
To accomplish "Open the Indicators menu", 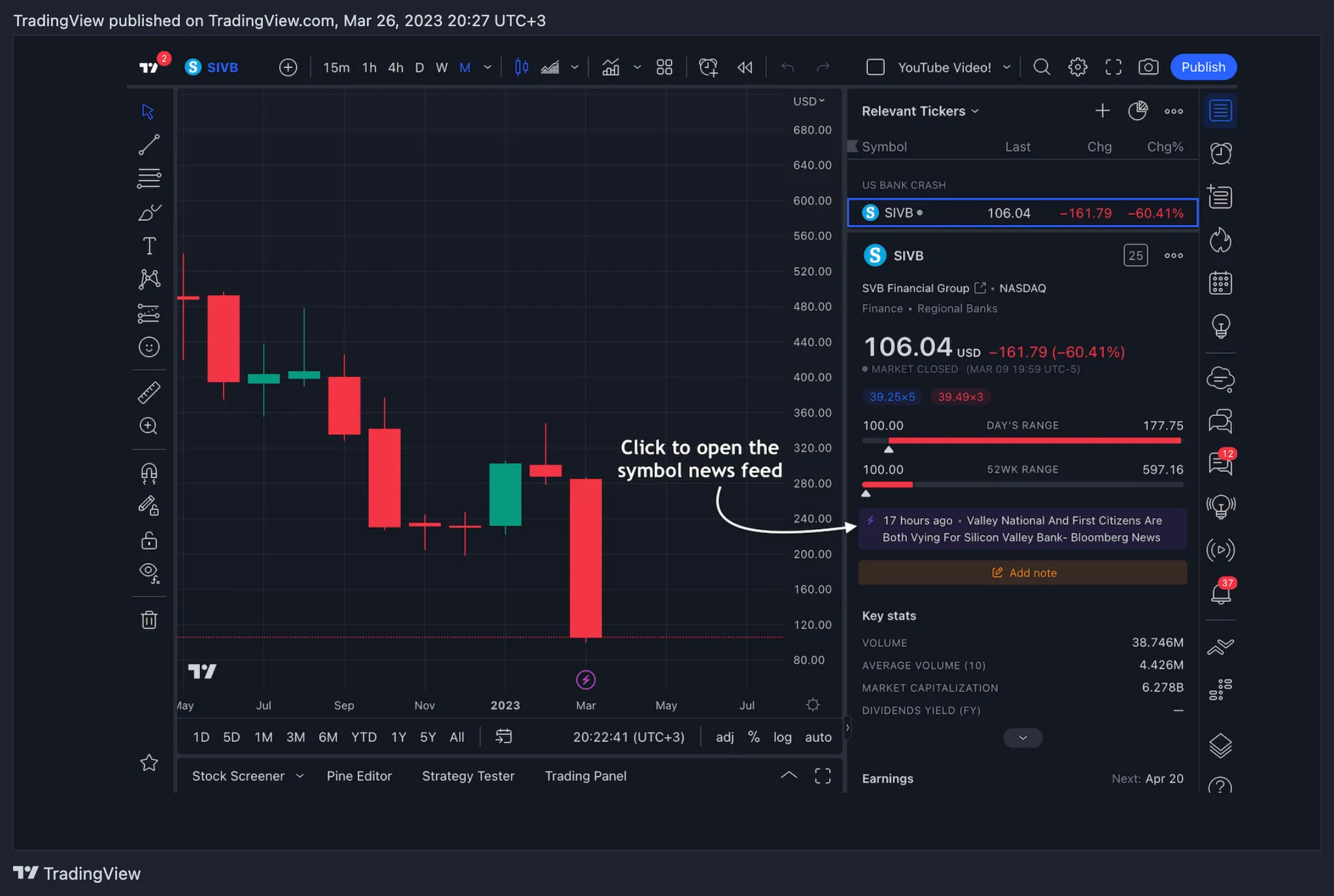I will pyautogui.click(x=611, y=67).
